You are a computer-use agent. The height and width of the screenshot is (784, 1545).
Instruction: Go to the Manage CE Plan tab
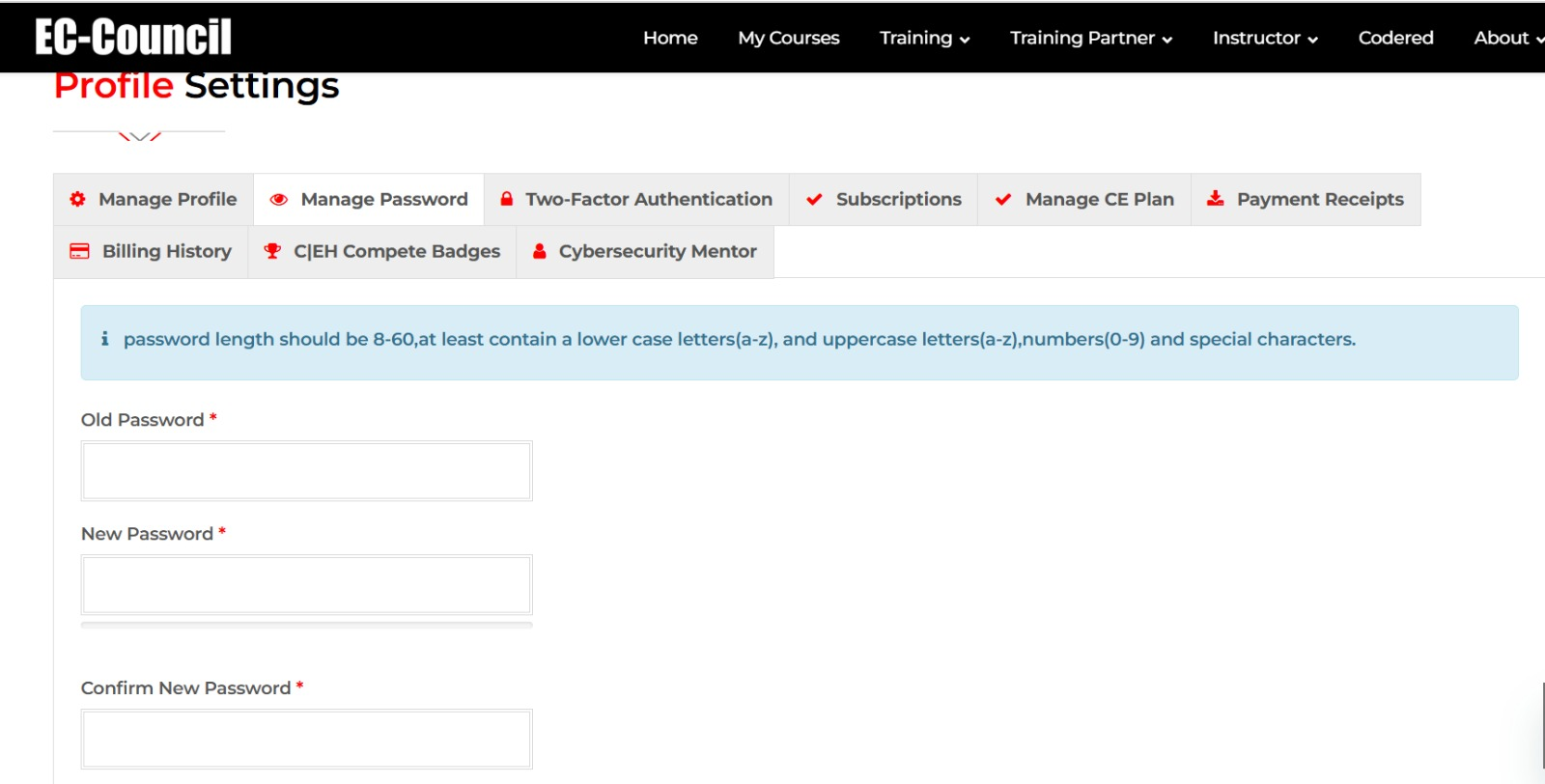(x=1084, y=200)
